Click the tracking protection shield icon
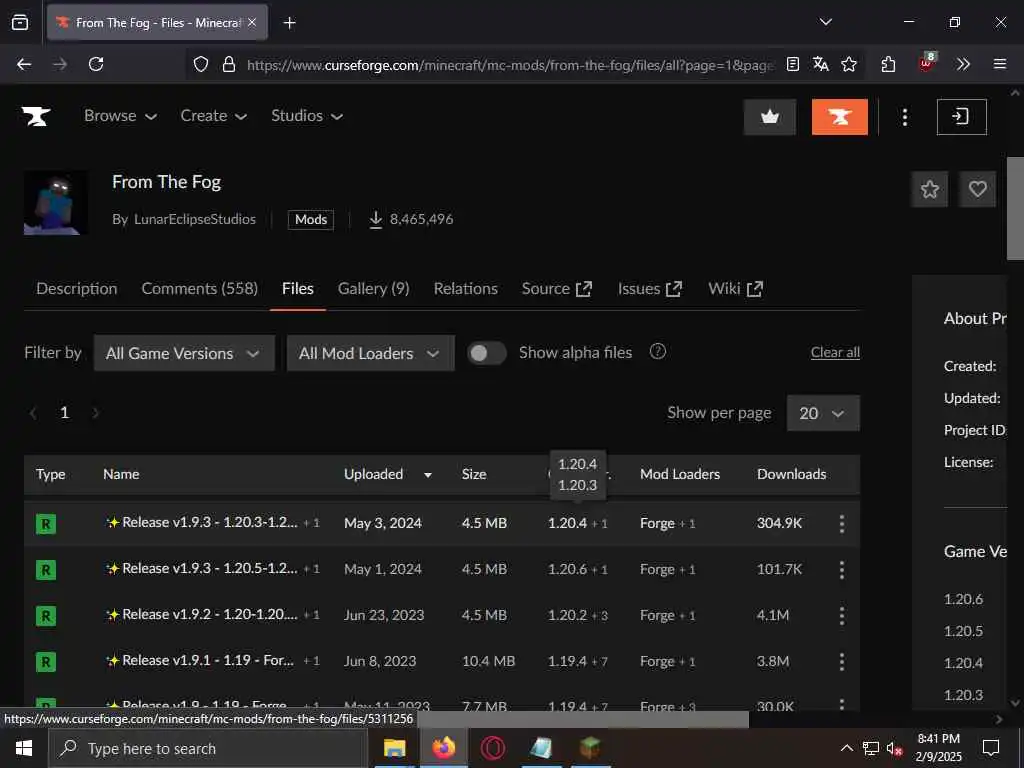 200,64
